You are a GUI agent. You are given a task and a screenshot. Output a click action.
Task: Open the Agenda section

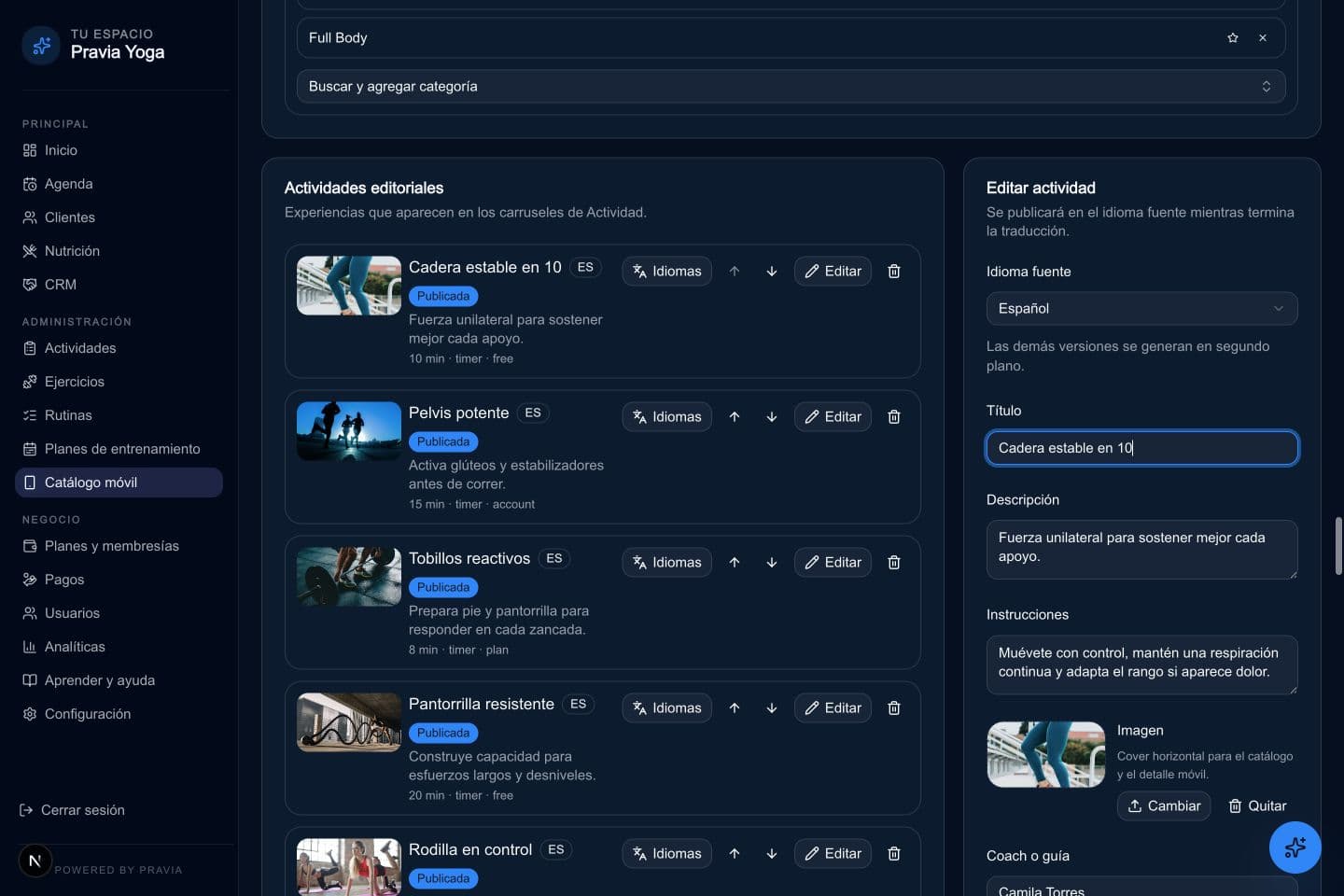tap(119, 184)
